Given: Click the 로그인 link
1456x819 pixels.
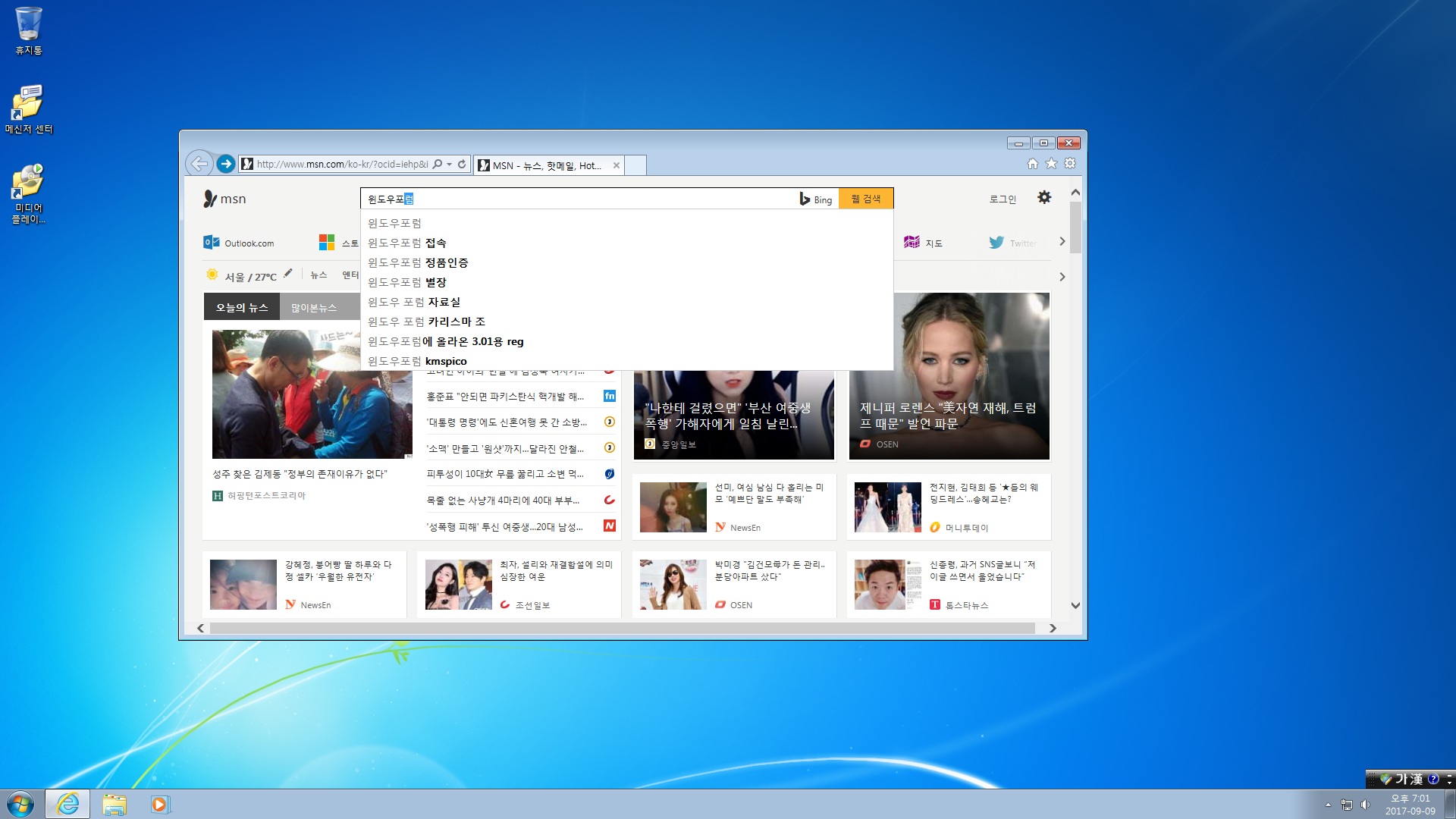Looking at the screenshot, I should (x=1003, y=199).
